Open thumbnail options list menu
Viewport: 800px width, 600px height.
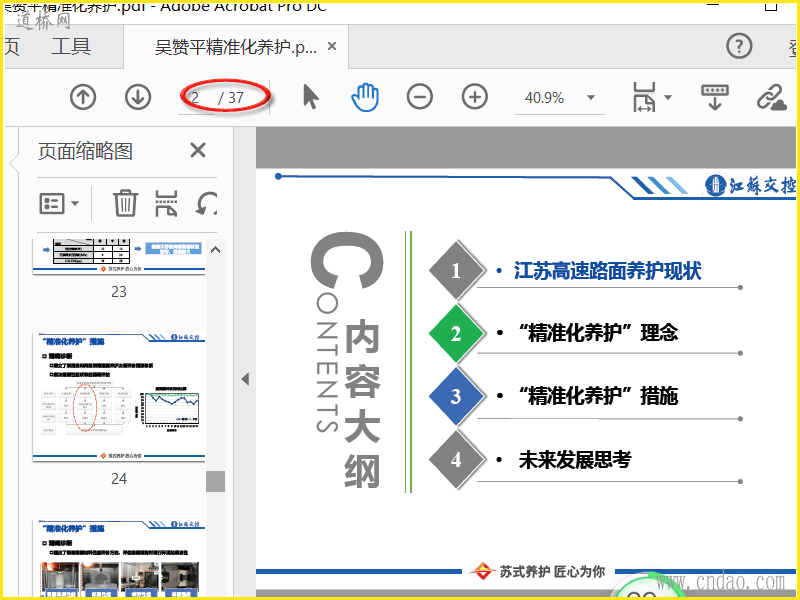pyautogui.click(x=59, y=204)
